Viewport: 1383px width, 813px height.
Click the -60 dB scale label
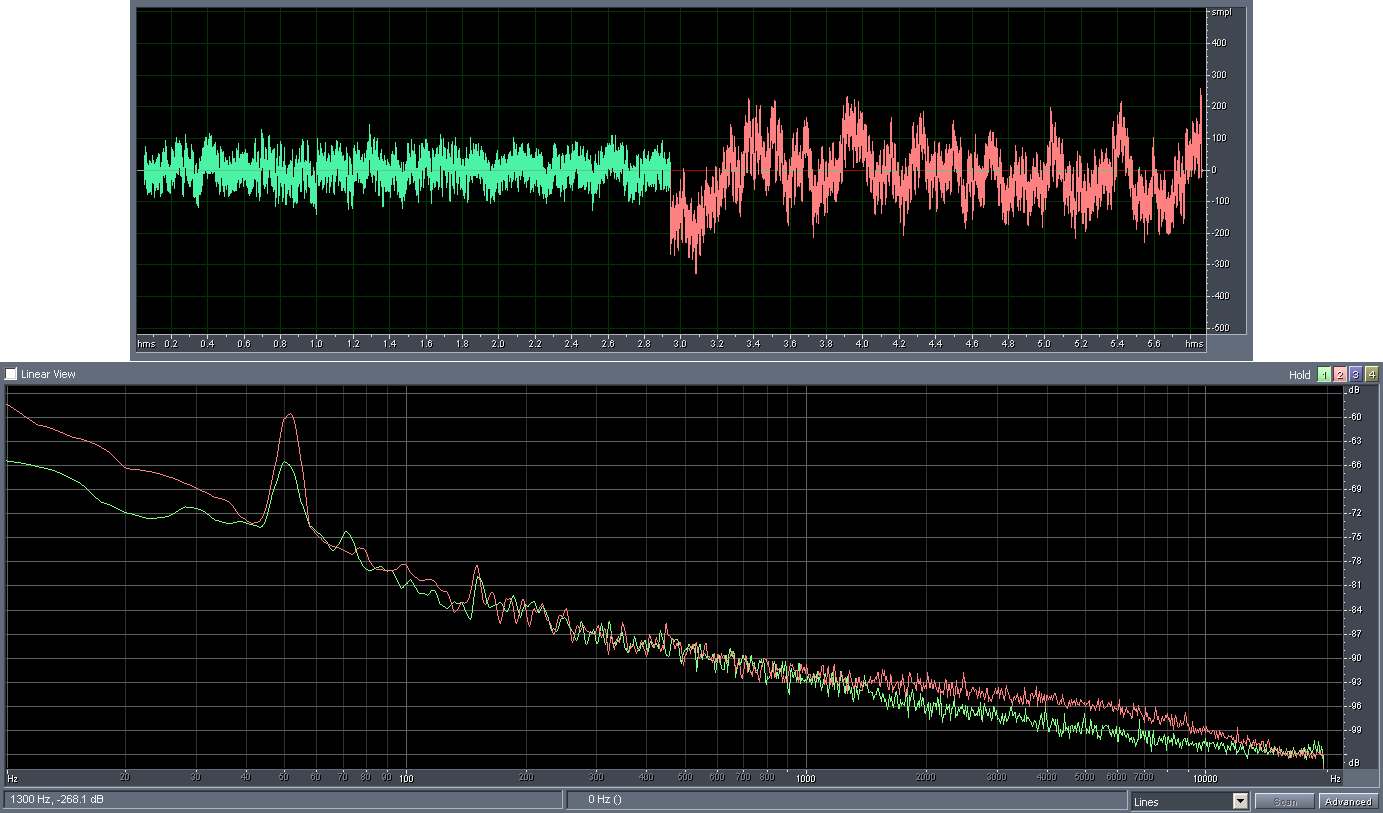click(1357, 417)
